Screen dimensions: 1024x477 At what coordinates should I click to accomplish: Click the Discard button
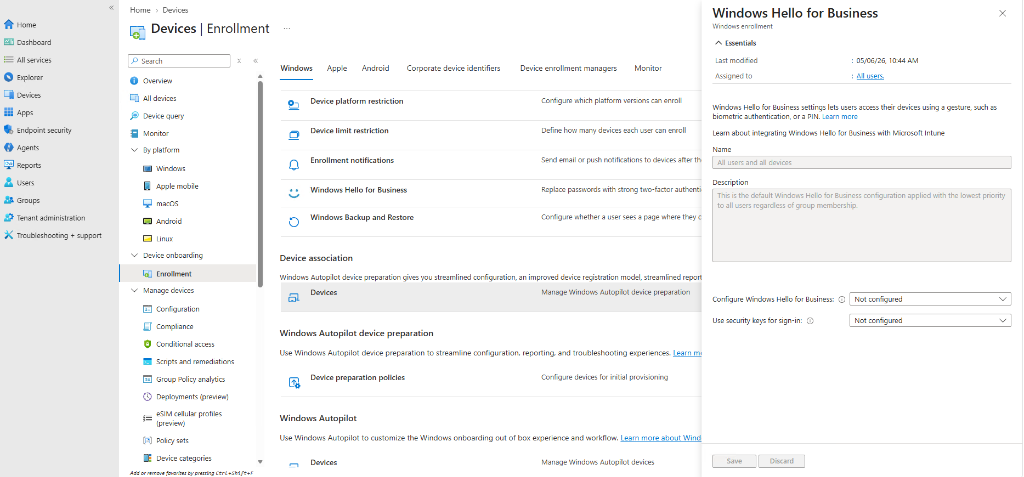pyautogui.click(x=782, y=461)
